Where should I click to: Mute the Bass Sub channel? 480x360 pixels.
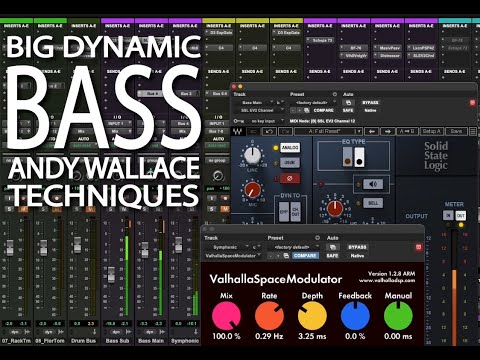(x=124, y=209)
